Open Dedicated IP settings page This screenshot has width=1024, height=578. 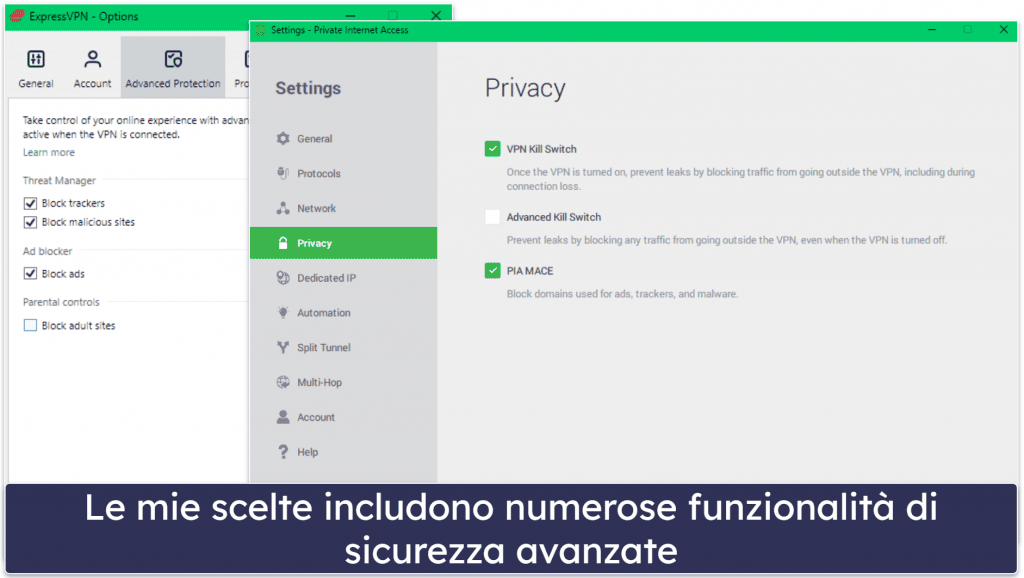point(327,278)
